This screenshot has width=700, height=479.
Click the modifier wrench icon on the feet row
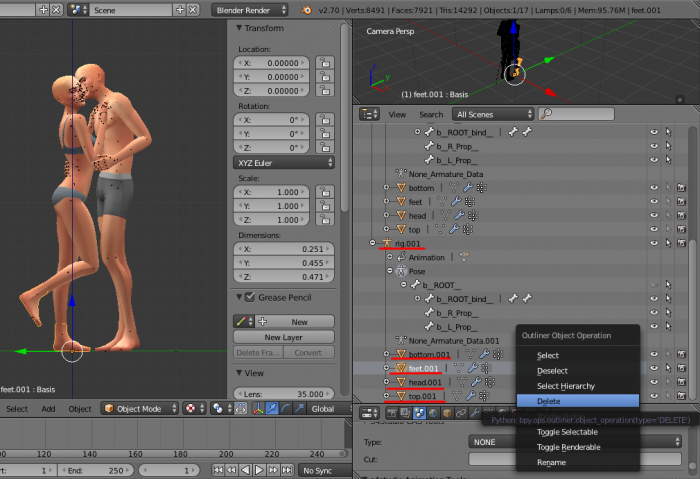[x=458, y=201]
